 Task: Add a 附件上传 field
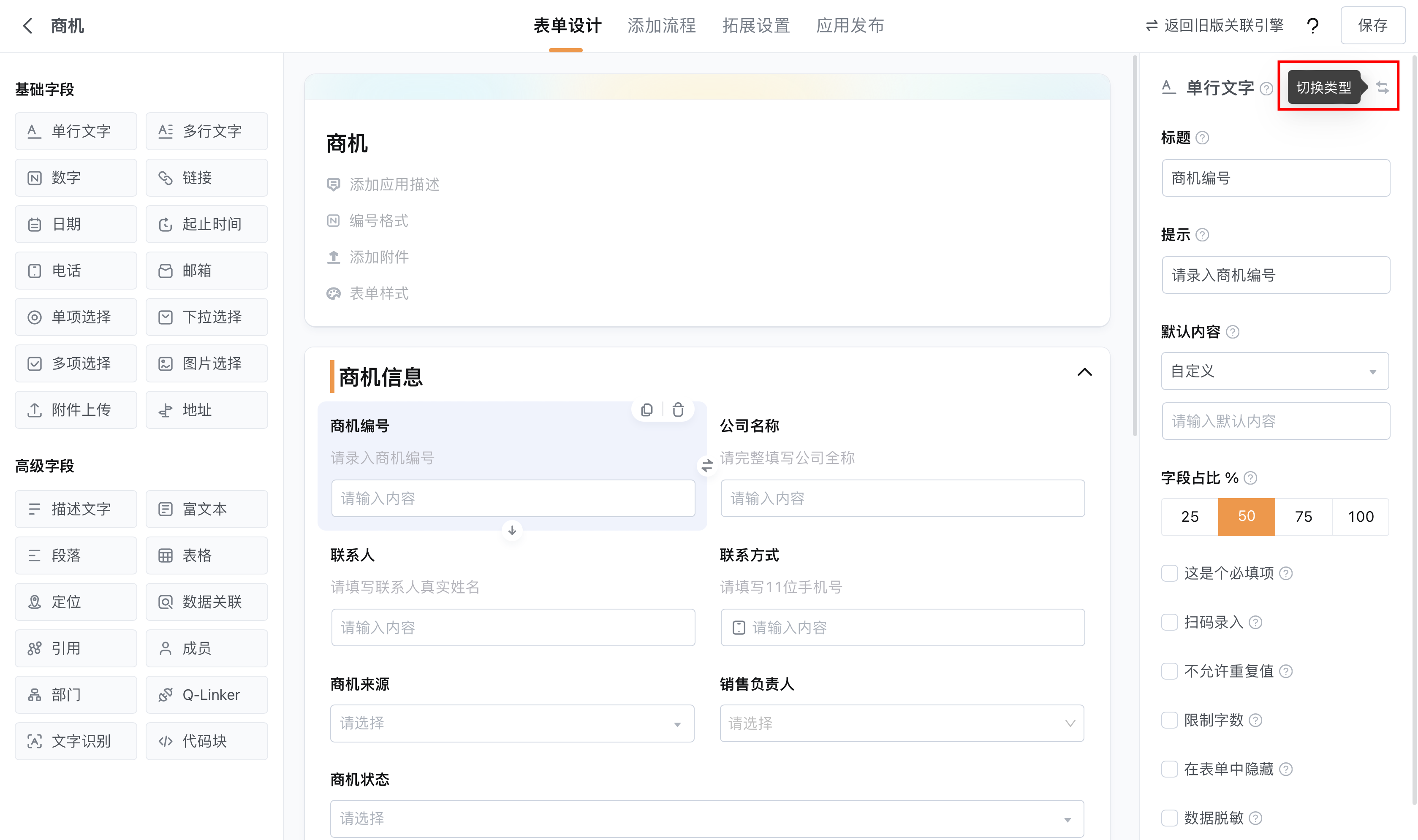click(76, 410)
